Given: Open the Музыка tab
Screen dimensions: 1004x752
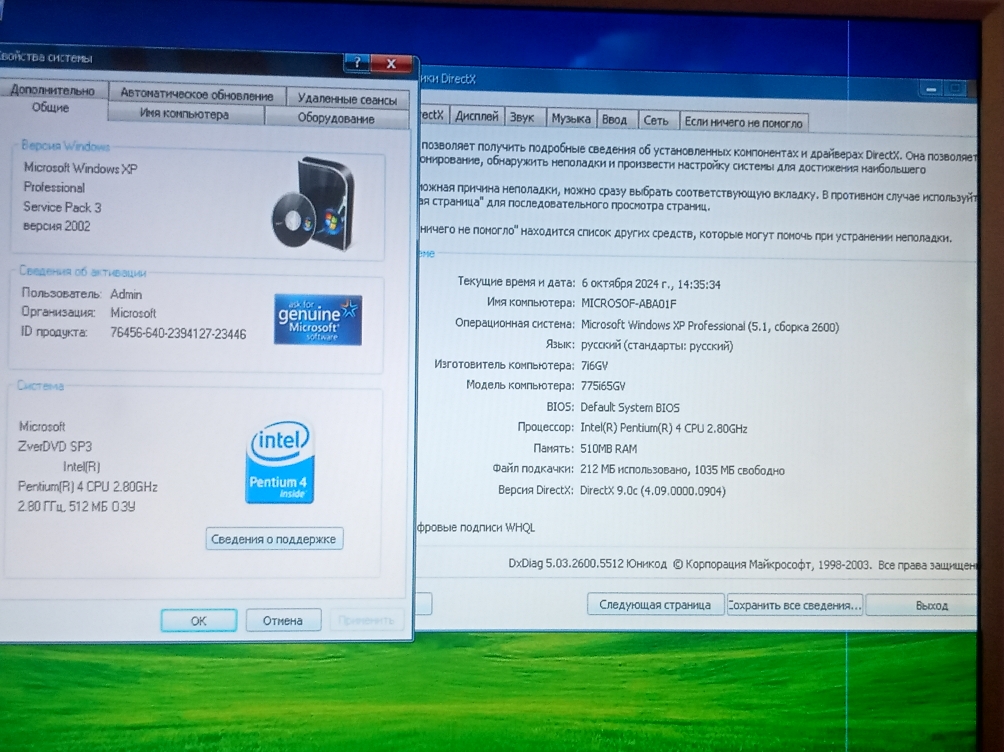Looking at the screenshot, I should coord(571,119).
